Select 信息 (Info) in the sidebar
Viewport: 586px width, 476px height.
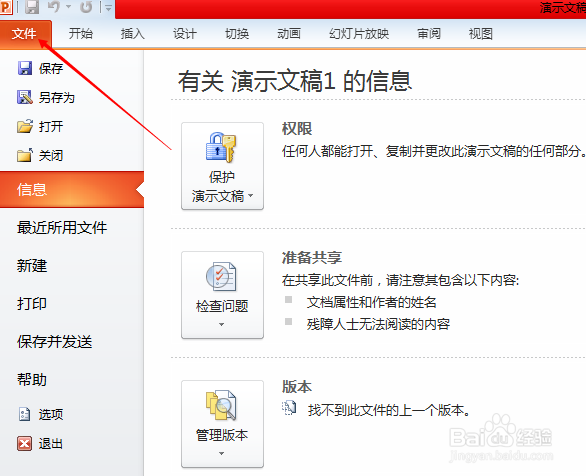[x=72, y=189]
